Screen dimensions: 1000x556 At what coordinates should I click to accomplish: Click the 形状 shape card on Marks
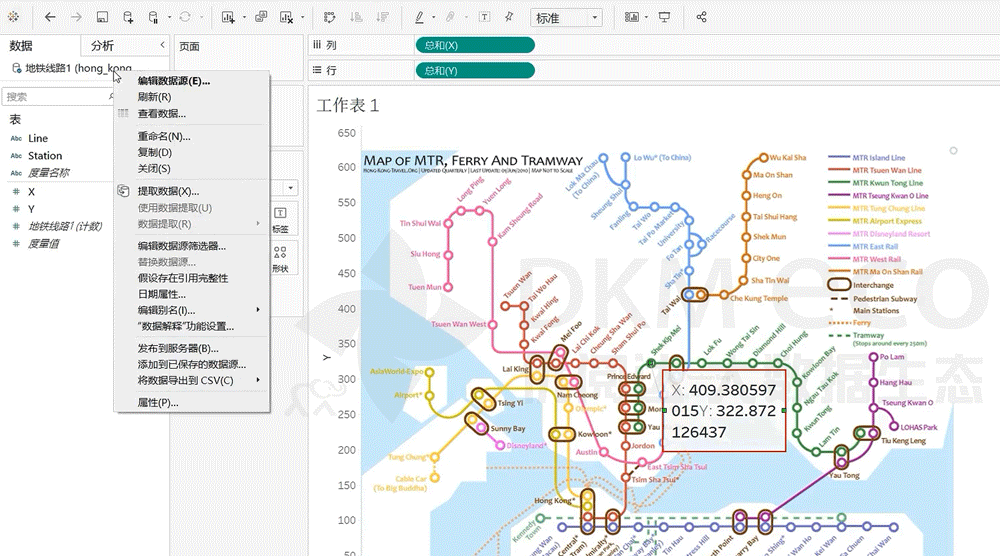click(x=280, y=259)
